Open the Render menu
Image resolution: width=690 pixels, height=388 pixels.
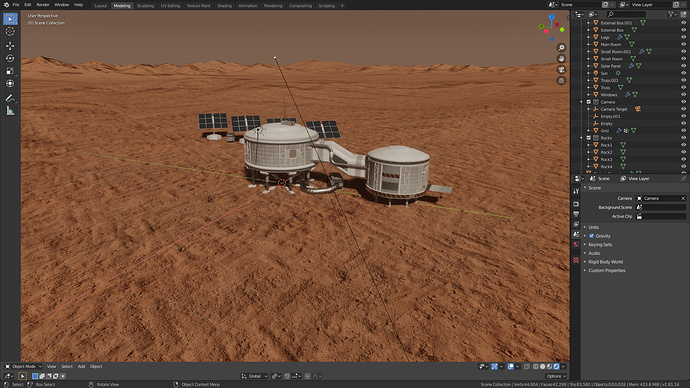point(43,5)
